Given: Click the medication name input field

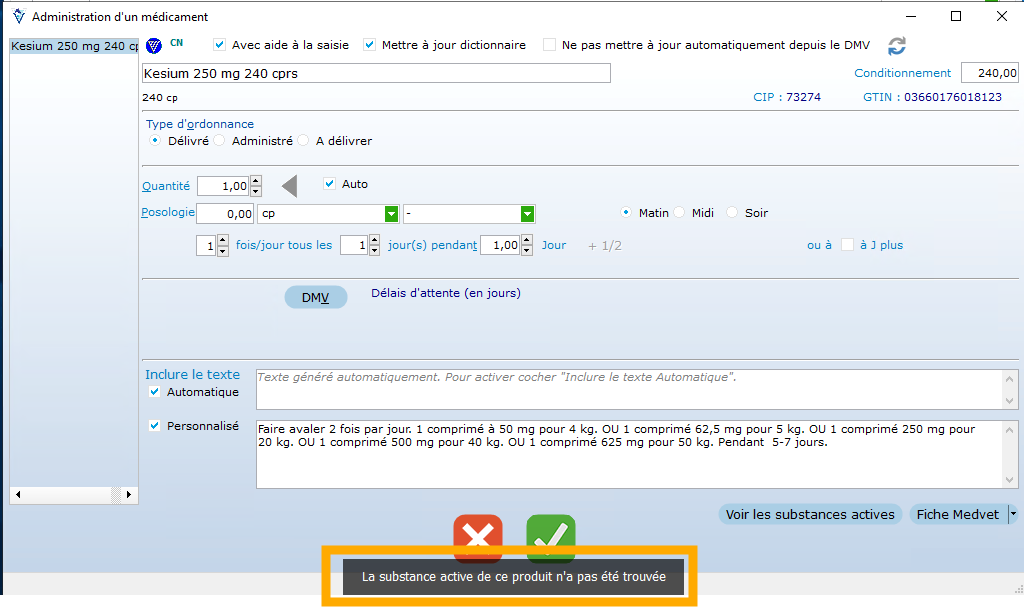Looking at the screenshot, I should pyautogui.click(x=376, y=73).
